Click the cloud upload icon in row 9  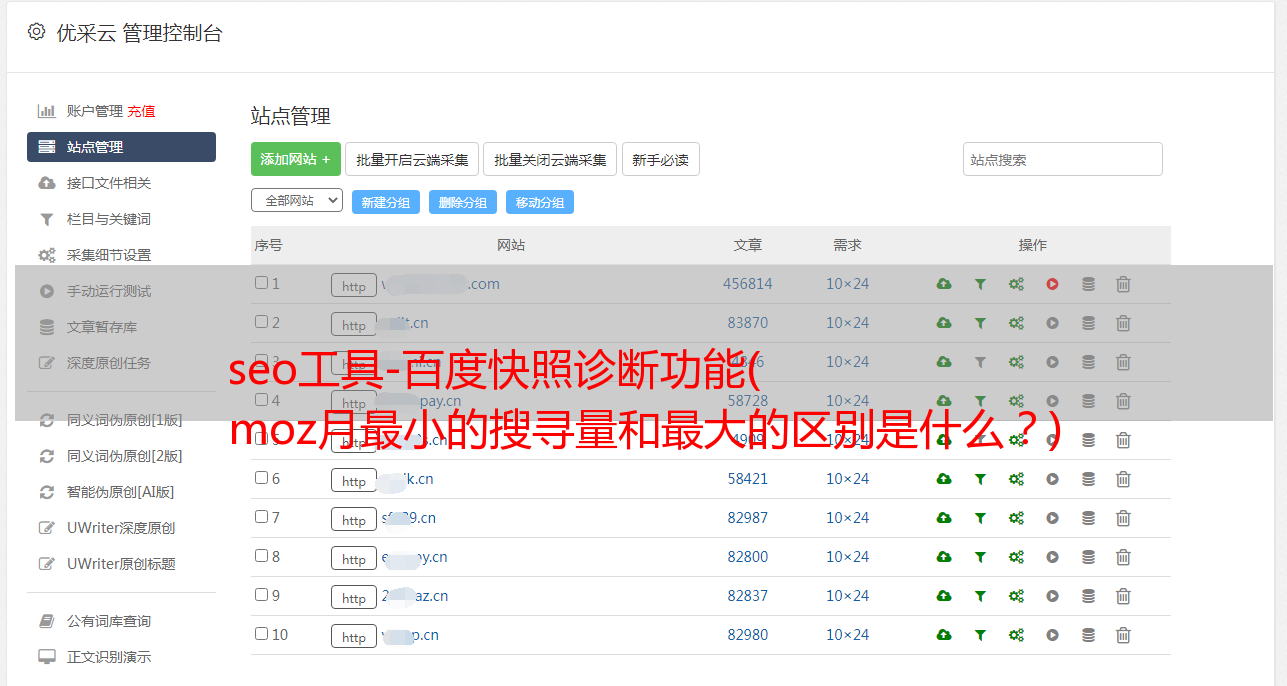click(944, 596)
